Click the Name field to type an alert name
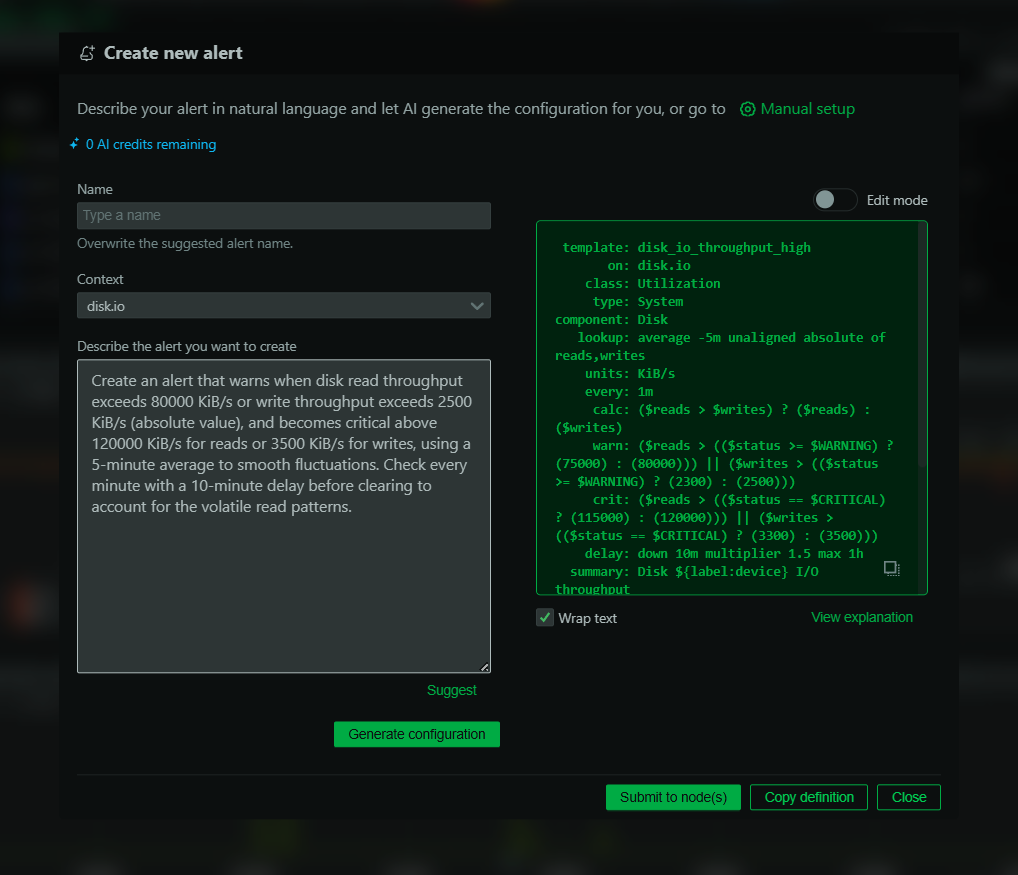Viewport: 1018px width, 875px height. 283,215
